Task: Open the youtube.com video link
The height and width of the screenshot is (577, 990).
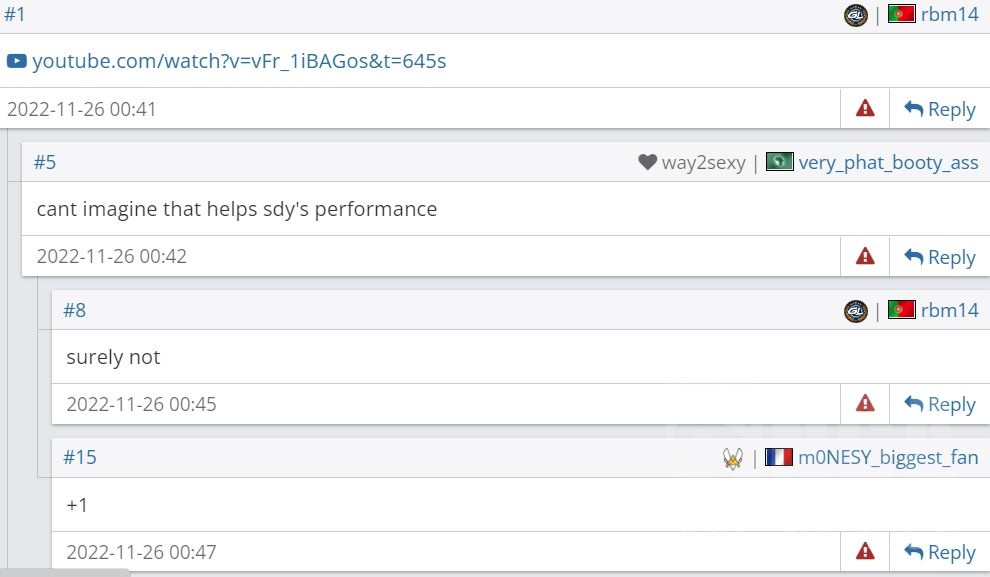Action: (239, 61)
